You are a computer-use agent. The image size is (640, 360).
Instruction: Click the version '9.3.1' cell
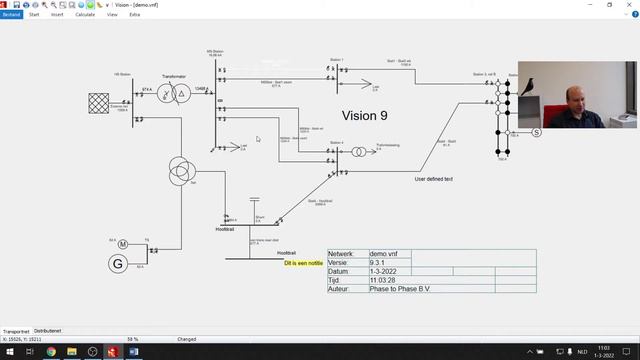(390, 262)
